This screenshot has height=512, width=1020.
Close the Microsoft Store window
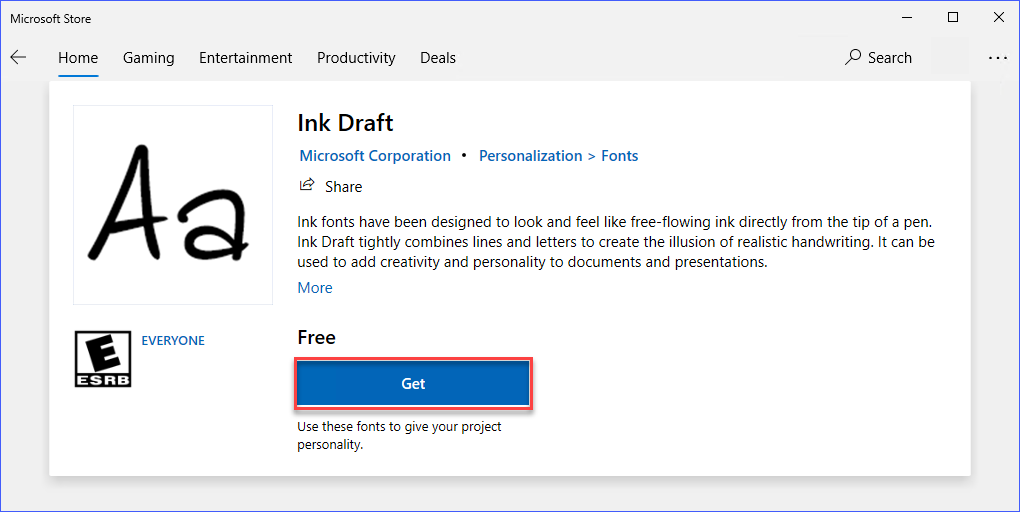[999, 18]
